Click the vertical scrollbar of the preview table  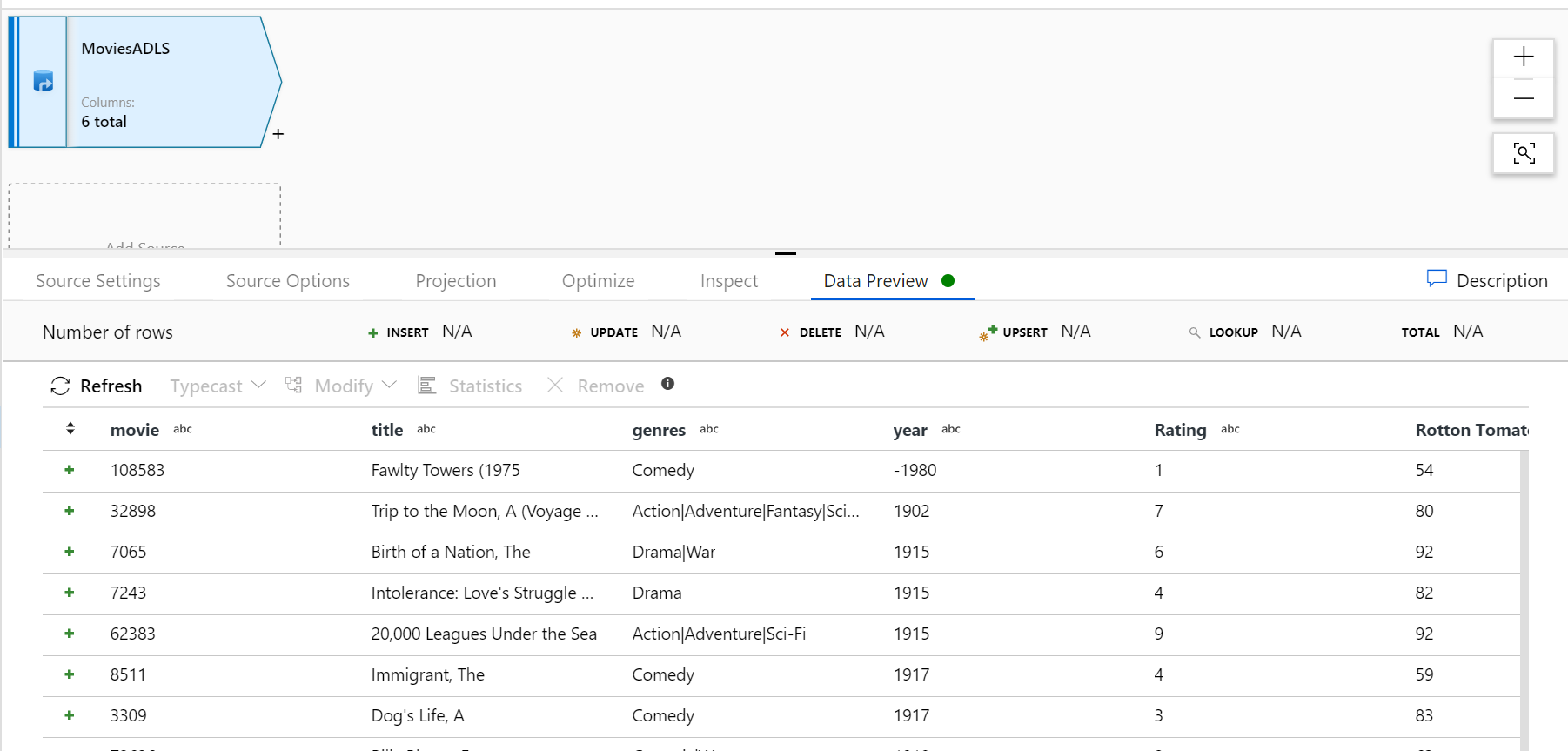(x=1524, y=600)
